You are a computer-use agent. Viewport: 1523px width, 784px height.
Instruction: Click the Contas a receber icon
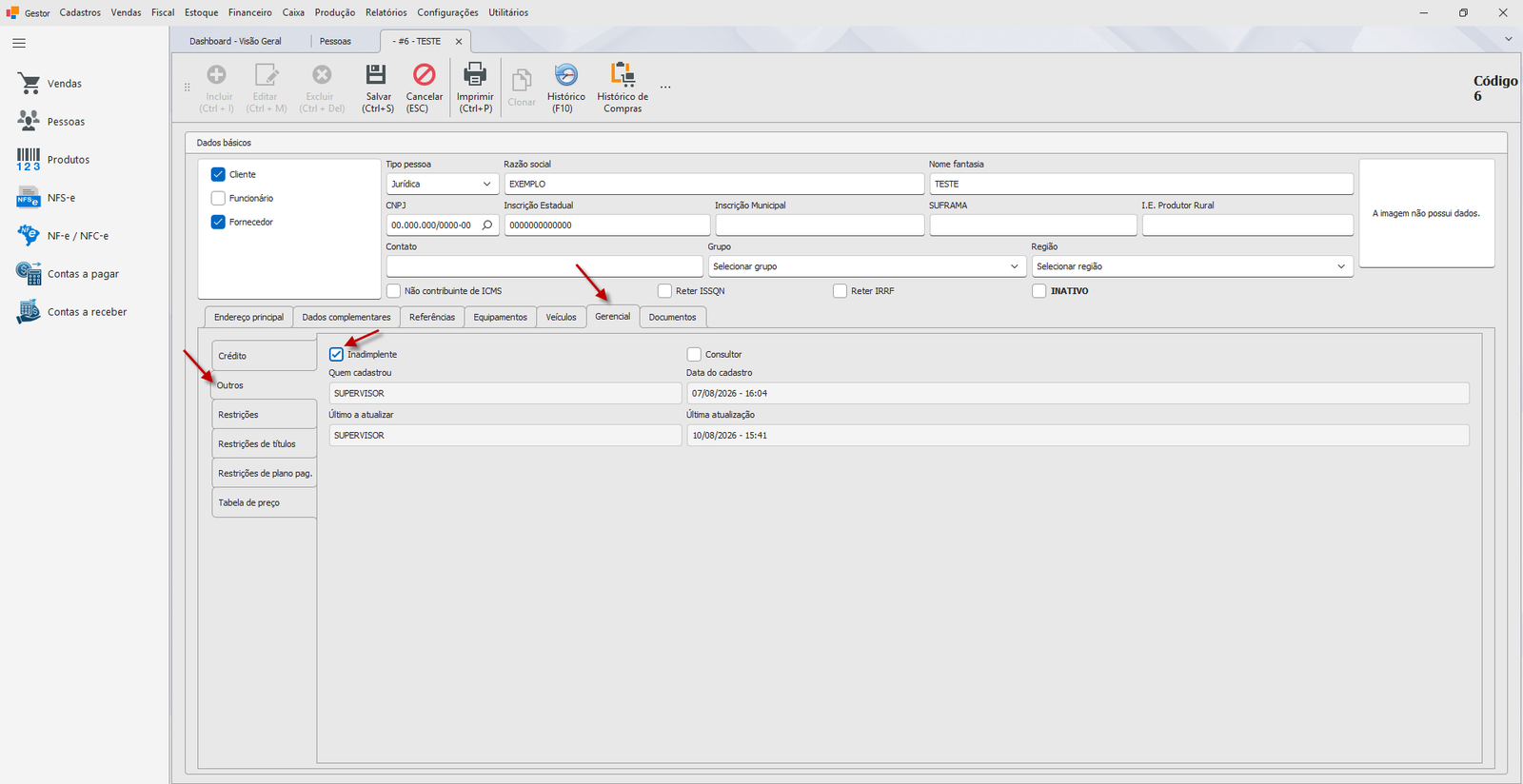[x=29, y=311]
